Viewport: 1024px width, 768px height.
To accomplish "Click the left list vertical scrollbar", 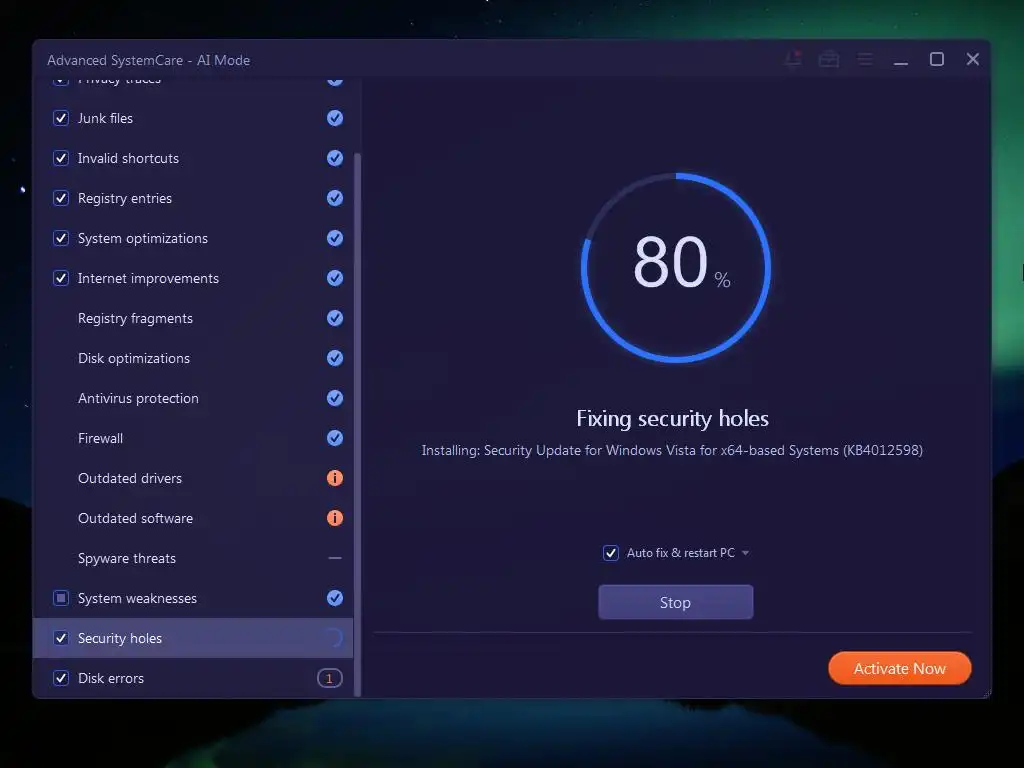I will coord(357,424).
